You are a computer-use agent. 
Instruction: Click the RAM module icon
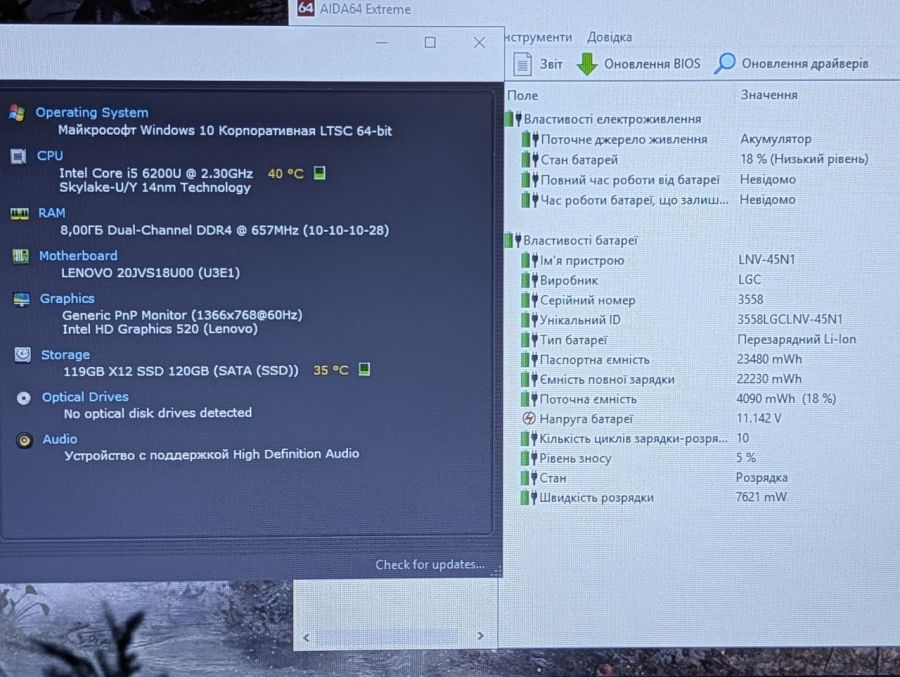pyautogui.click(x=20, y=214)
